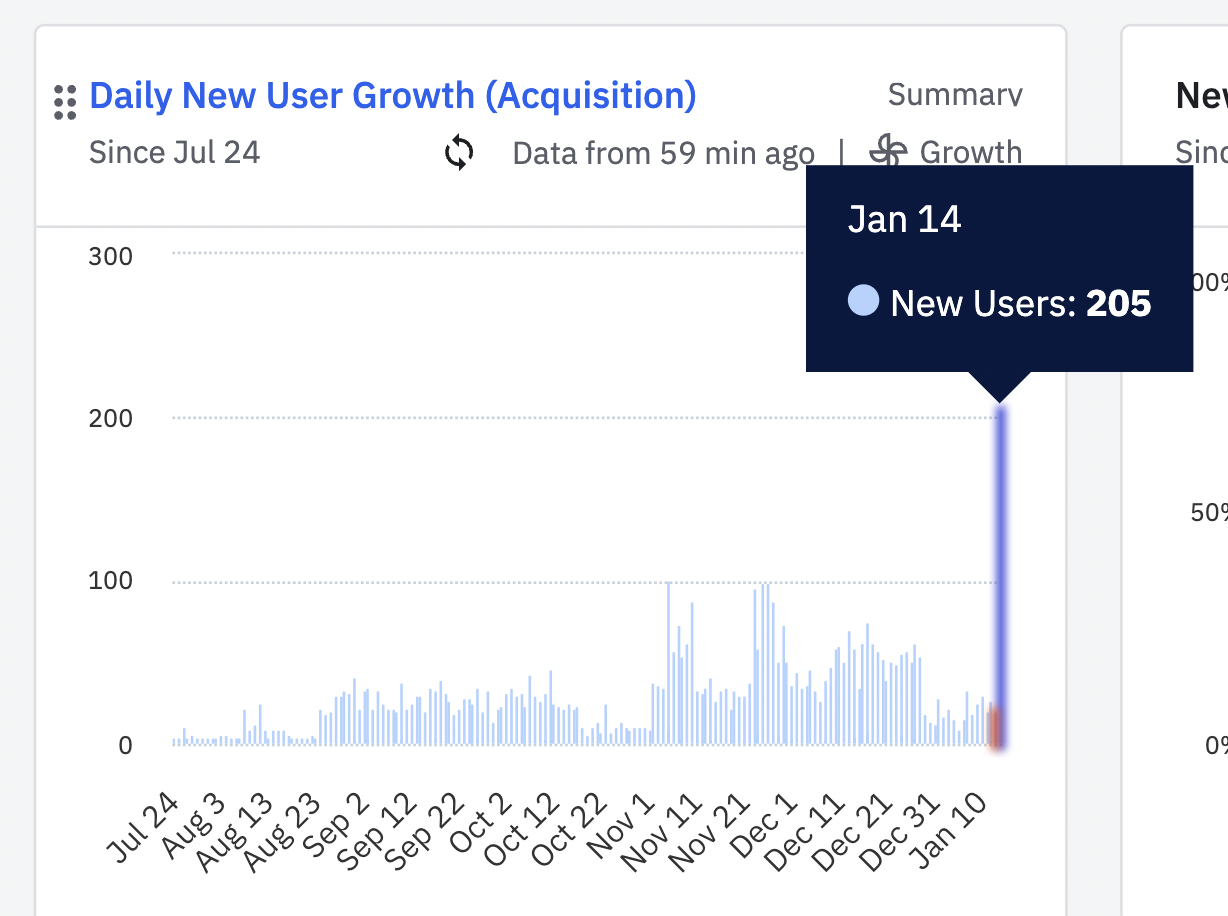Select the tallest bar near Nov 1
The width and height of the screenshot is (1228, 916).
coord(668,663)
